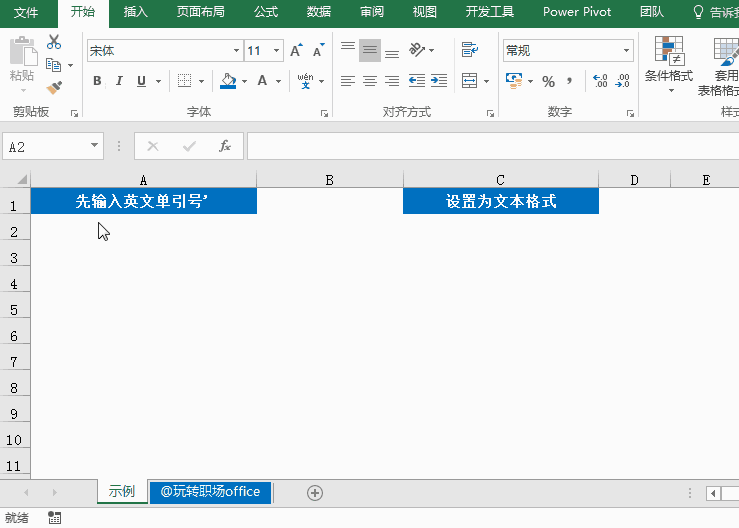Toggle italic formatting
This screenshot has width=739, height=528.
point(119,81)
